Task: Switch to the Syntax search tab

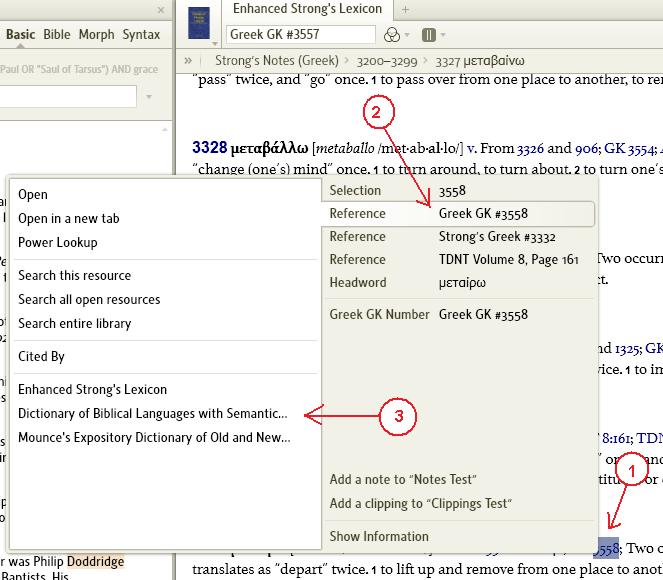Action: pos(141,34)
